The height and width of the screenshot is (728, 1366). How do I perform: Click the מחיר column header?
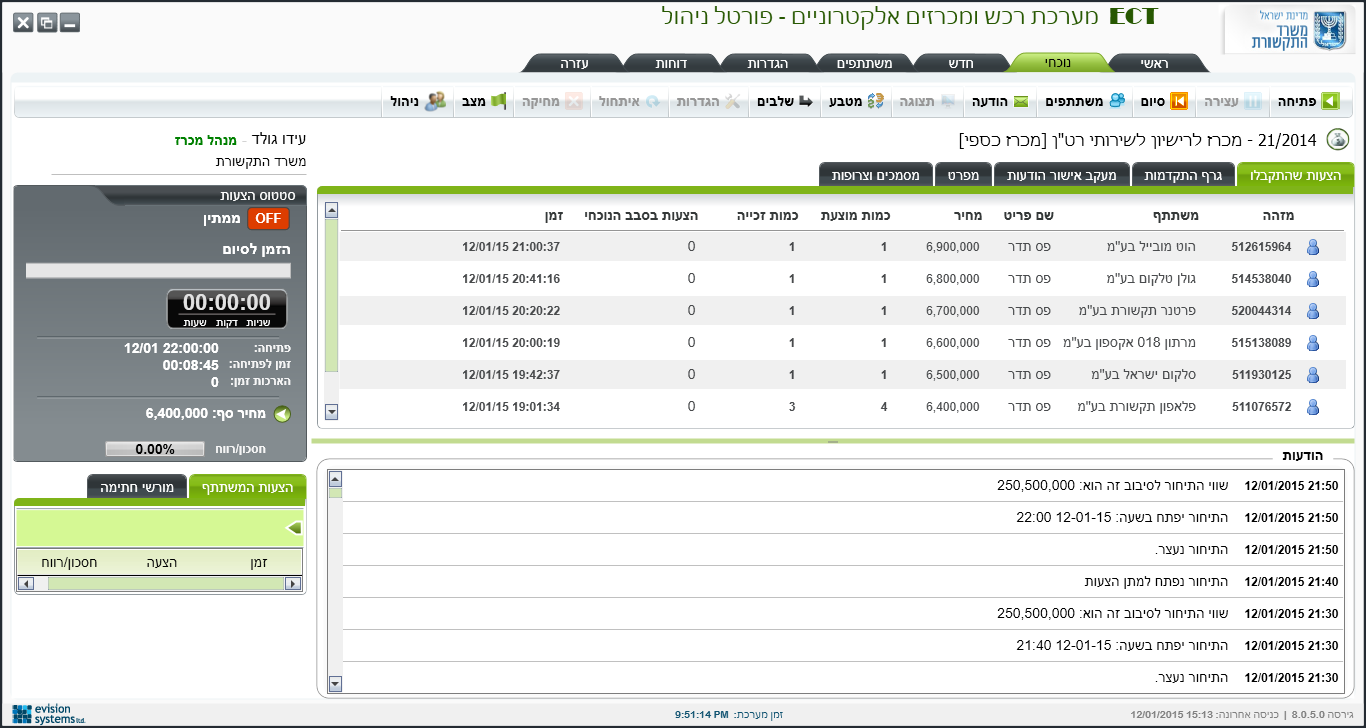click(x=967, y=215)
